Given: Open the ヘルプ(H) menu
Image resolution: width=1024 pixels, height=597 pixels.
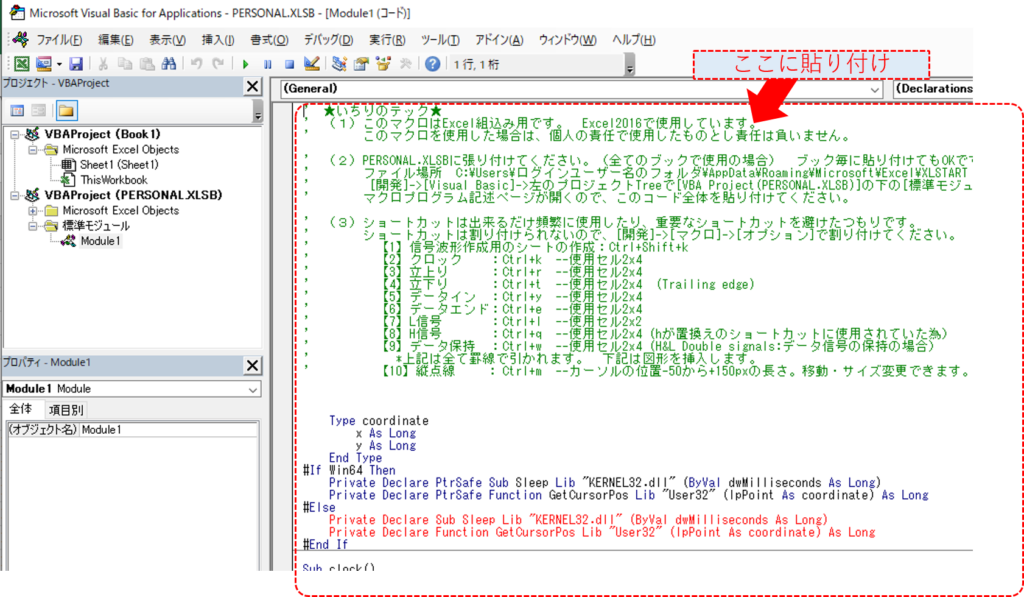Looking at the screenshot, I should pyautogui.click(x=633, y=40).
